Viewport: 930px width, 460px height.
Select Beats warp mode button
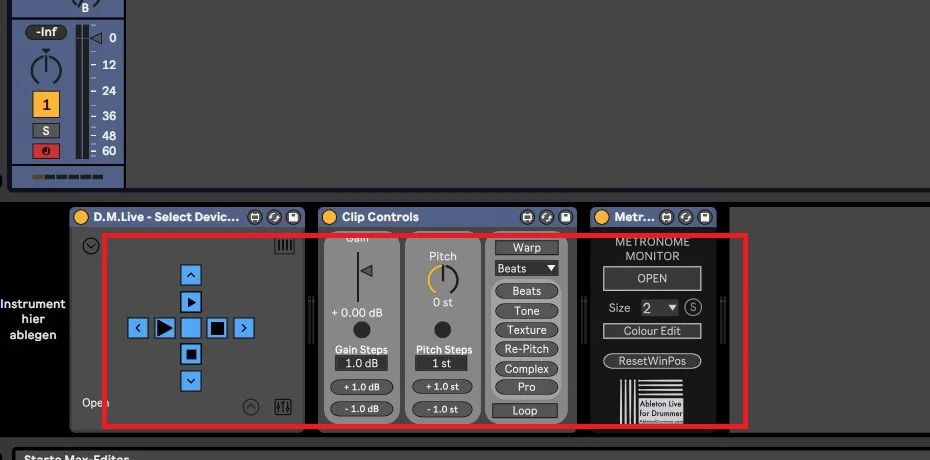coord(527,291)
